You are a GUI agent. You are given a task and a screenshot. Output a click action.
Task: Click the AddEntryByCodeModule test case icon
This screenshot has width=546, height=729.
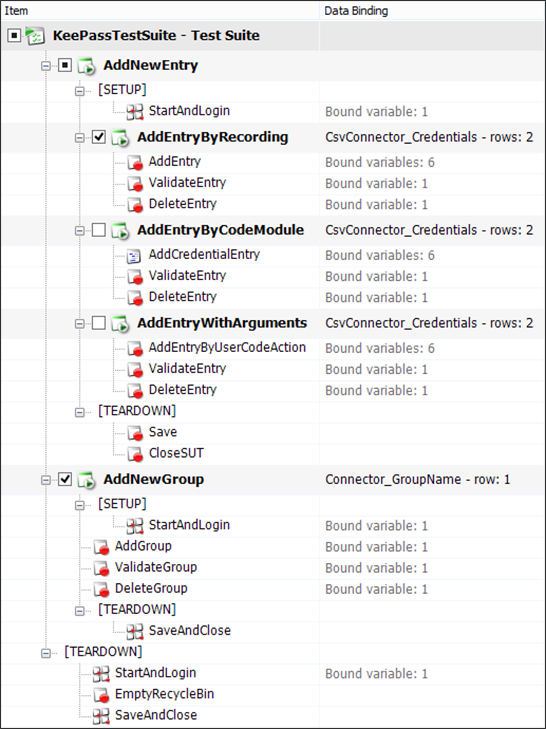120,231
